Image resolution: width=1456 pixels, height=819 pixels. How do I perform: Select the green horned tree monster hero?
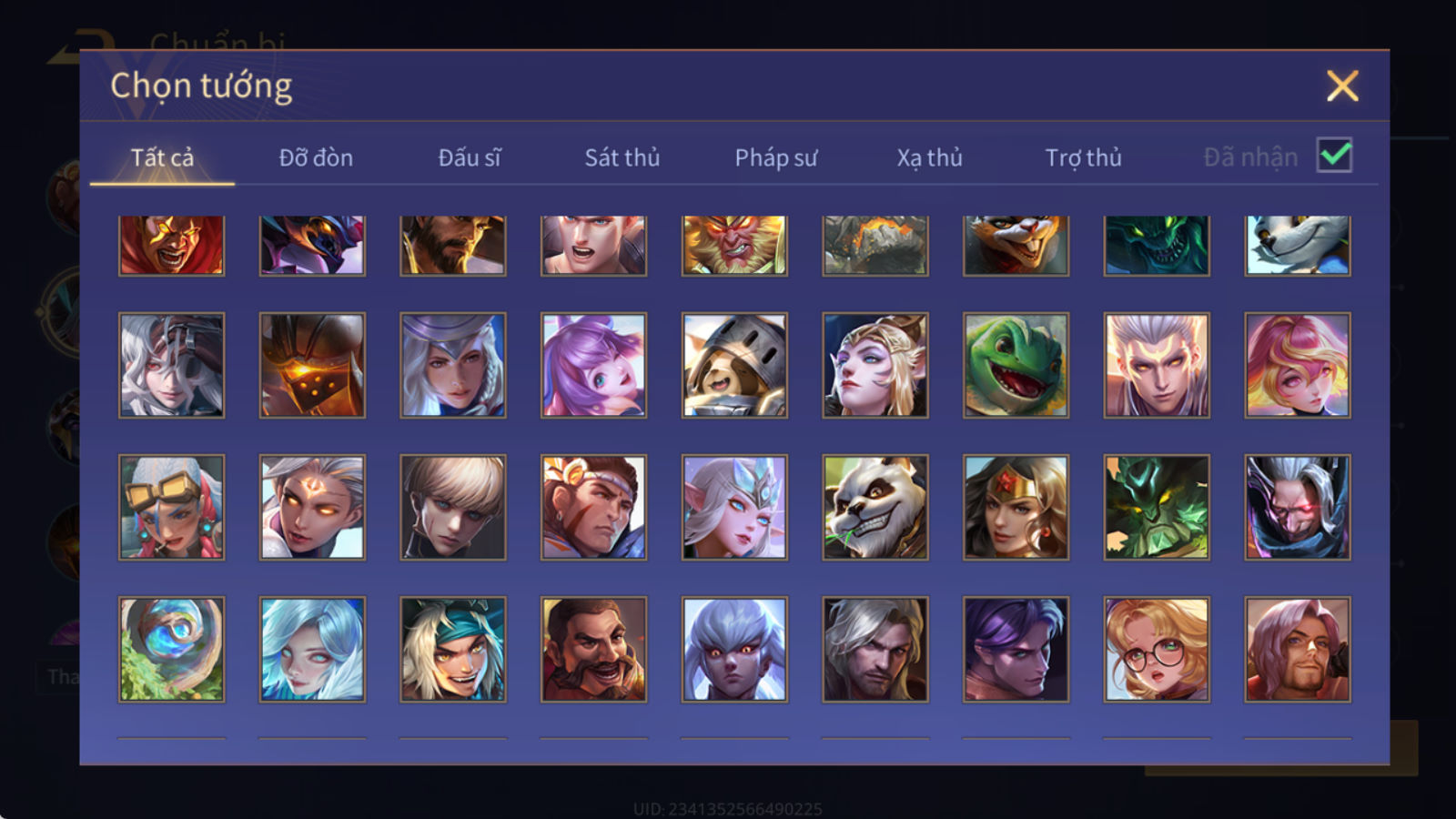pos(1157,508)
